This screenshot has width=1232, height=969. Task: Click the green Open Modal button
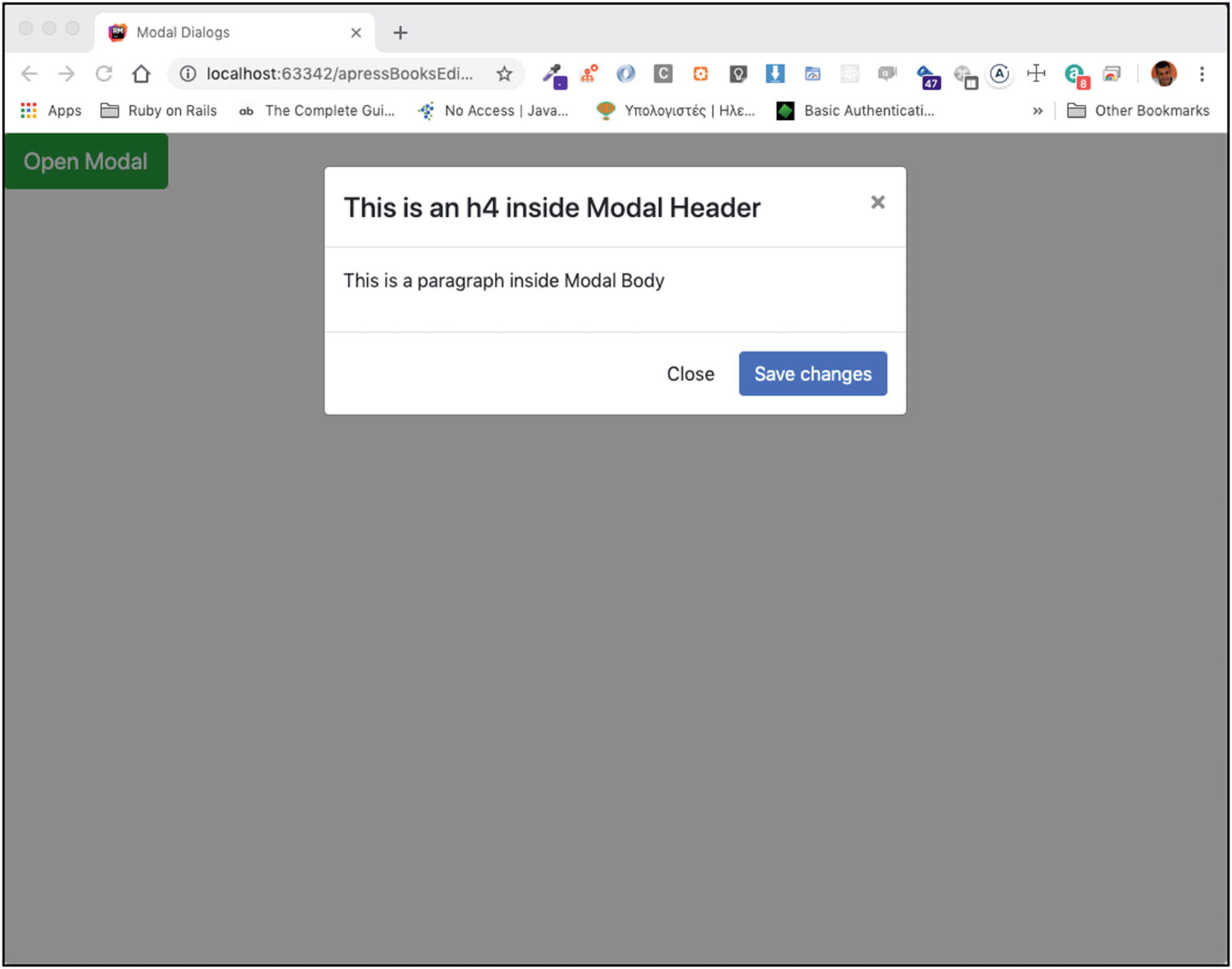pyautogui.click(x=86, y=161)
